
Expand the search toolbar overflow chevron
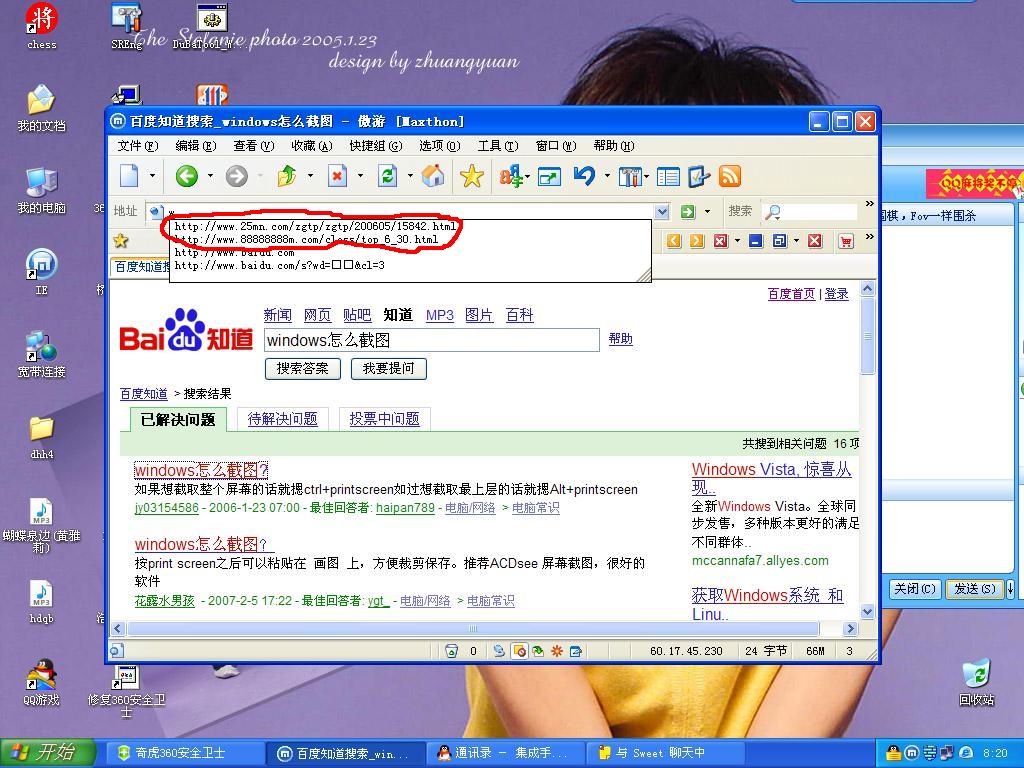(x=869, y=204)
